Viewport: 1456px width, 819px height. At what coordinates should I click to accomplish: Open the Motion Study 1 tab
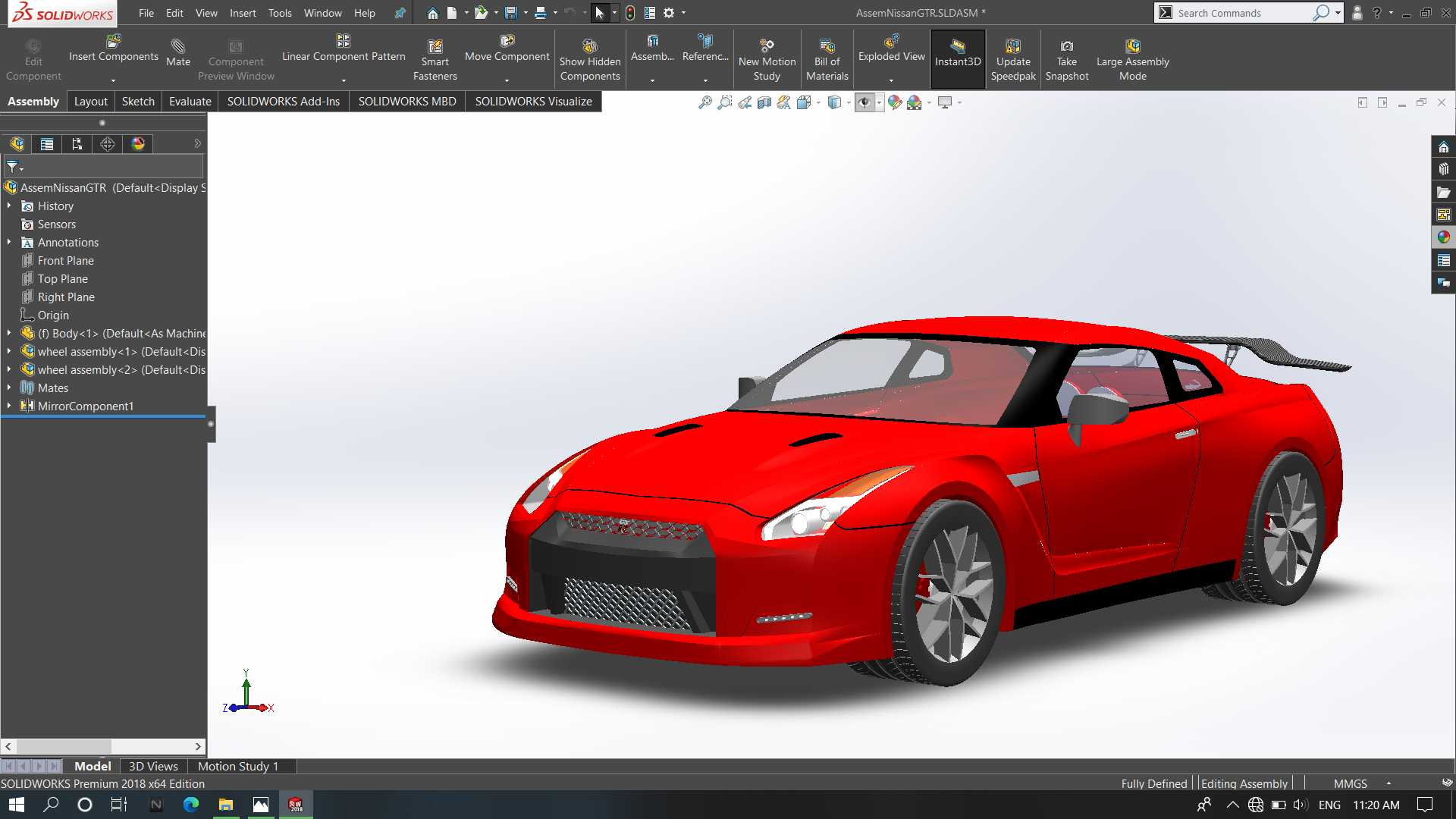tap(238, 767)
